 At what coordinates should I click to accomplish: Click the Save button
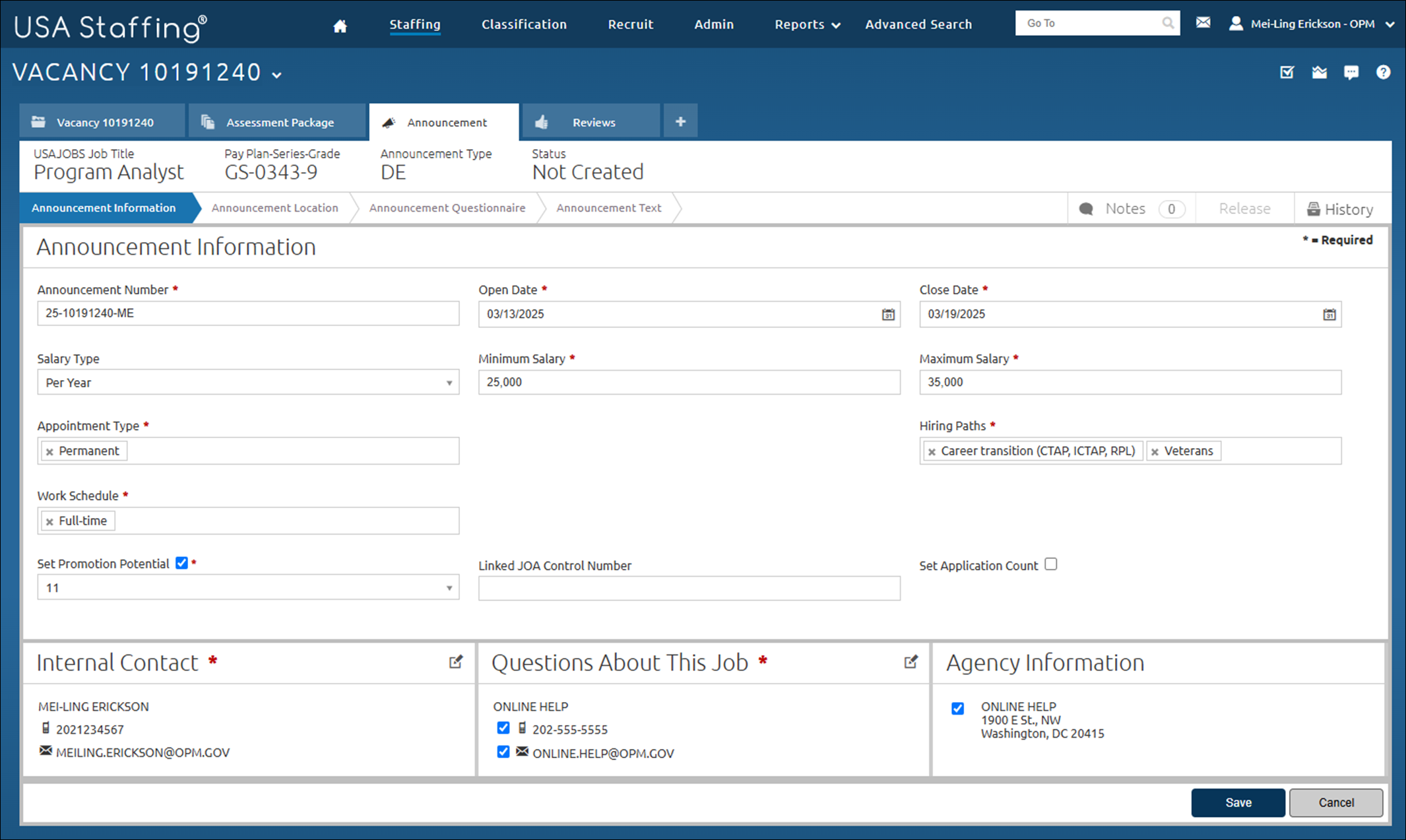point(1238,802)
